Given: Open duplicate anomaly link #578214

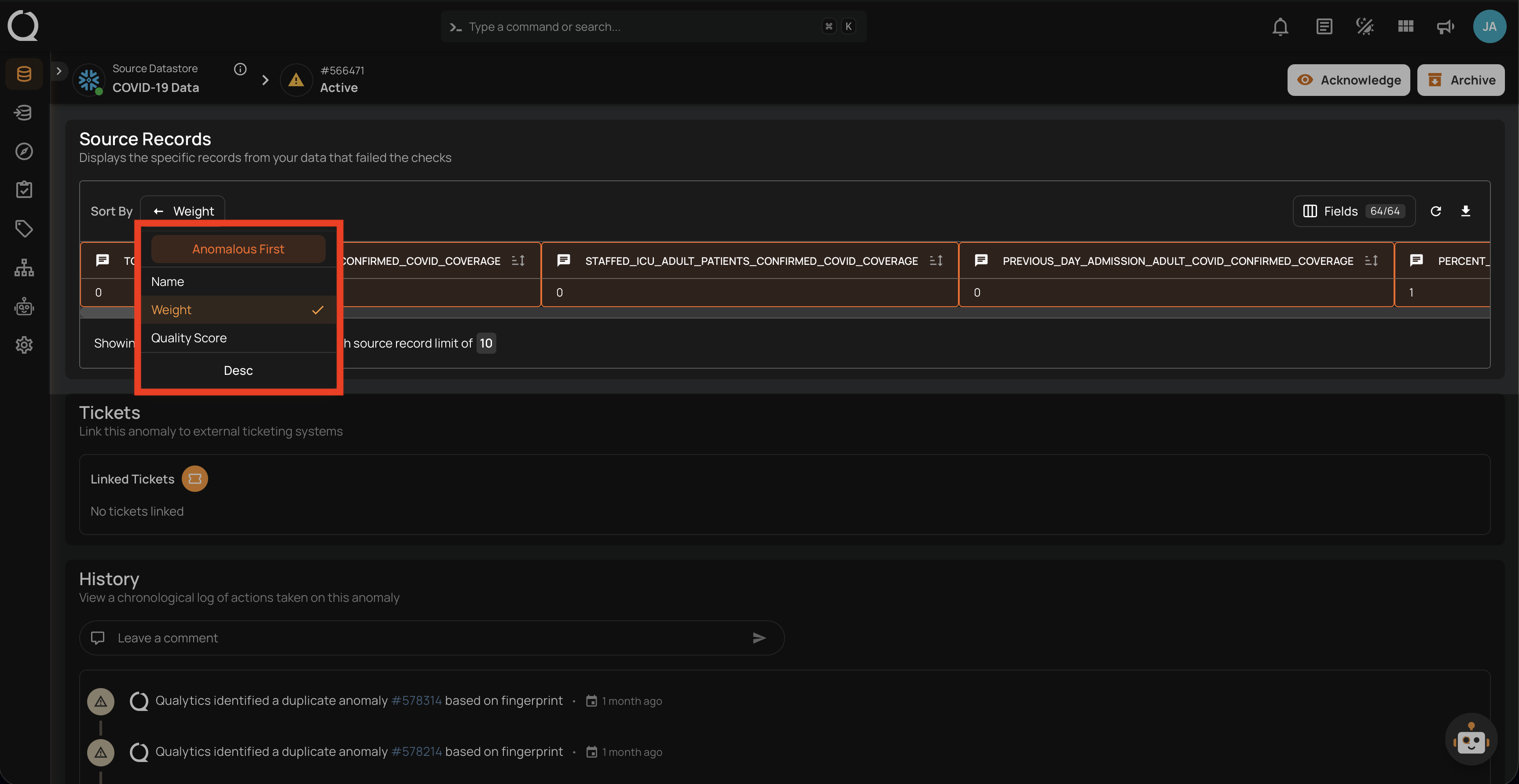Looking at the screenshot, I should (x=416, y=751).
